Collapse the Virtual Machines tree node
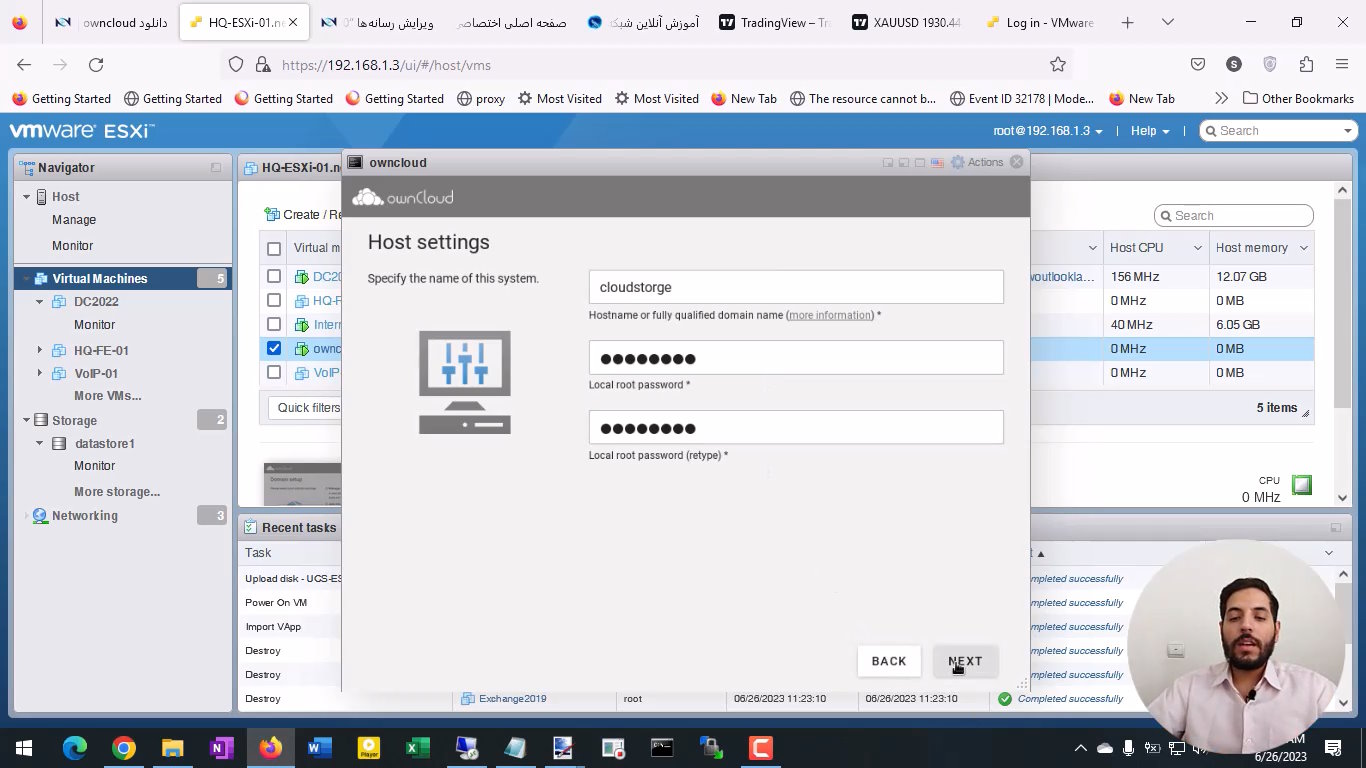 [27, 279]
